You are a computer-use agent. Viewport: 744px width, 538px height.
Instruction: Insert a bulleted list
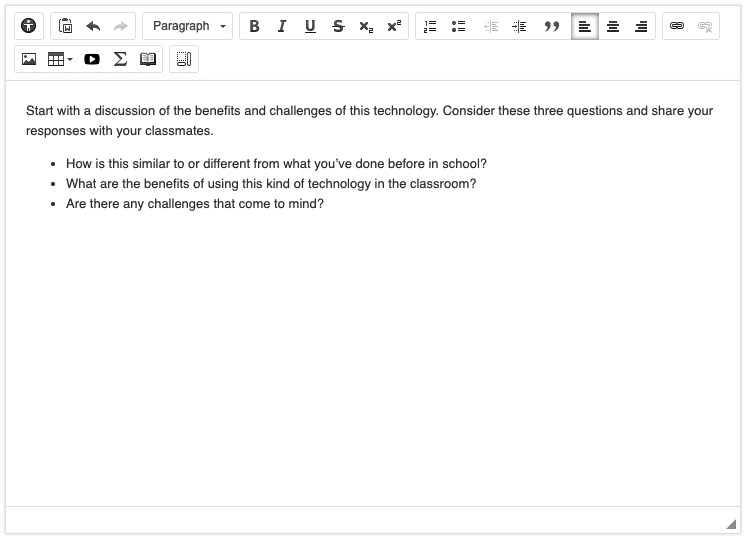point(458,26)
